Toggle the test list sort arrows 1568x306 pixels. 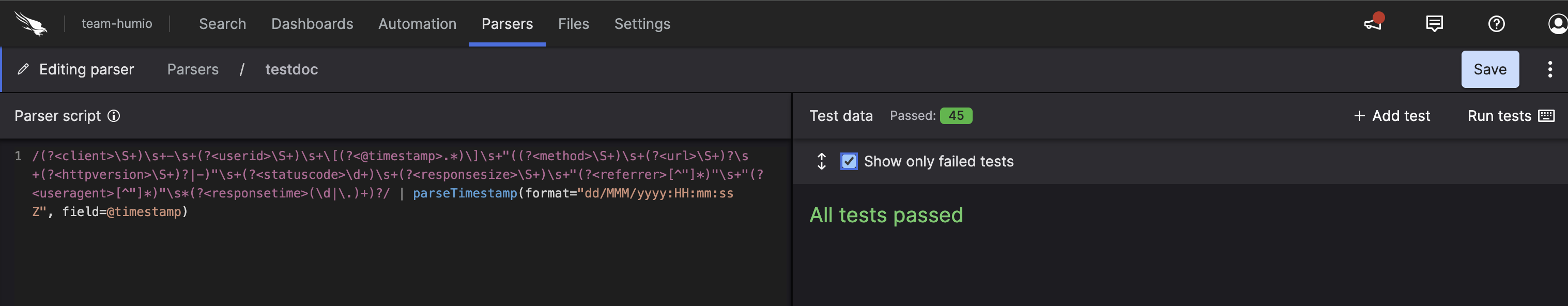coord(821,161)
